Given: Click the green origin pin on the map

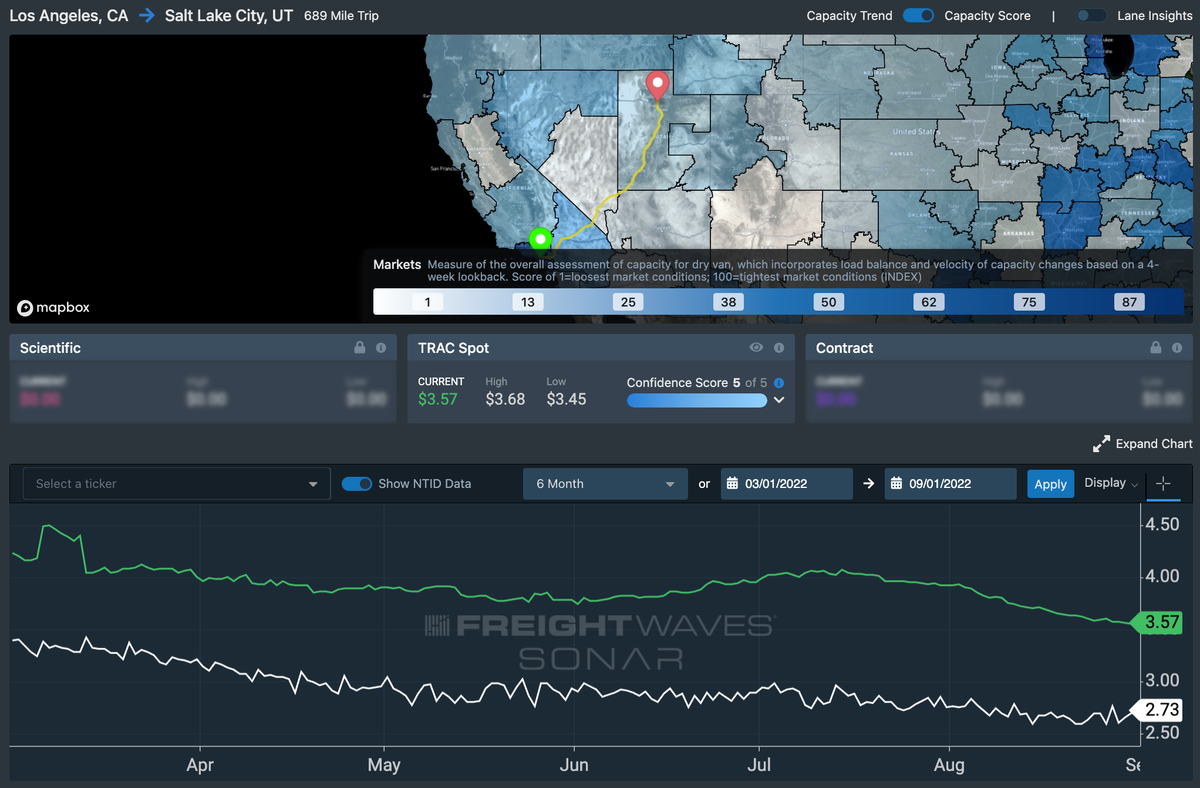Looking at the screenshot, I should point(540,239).
